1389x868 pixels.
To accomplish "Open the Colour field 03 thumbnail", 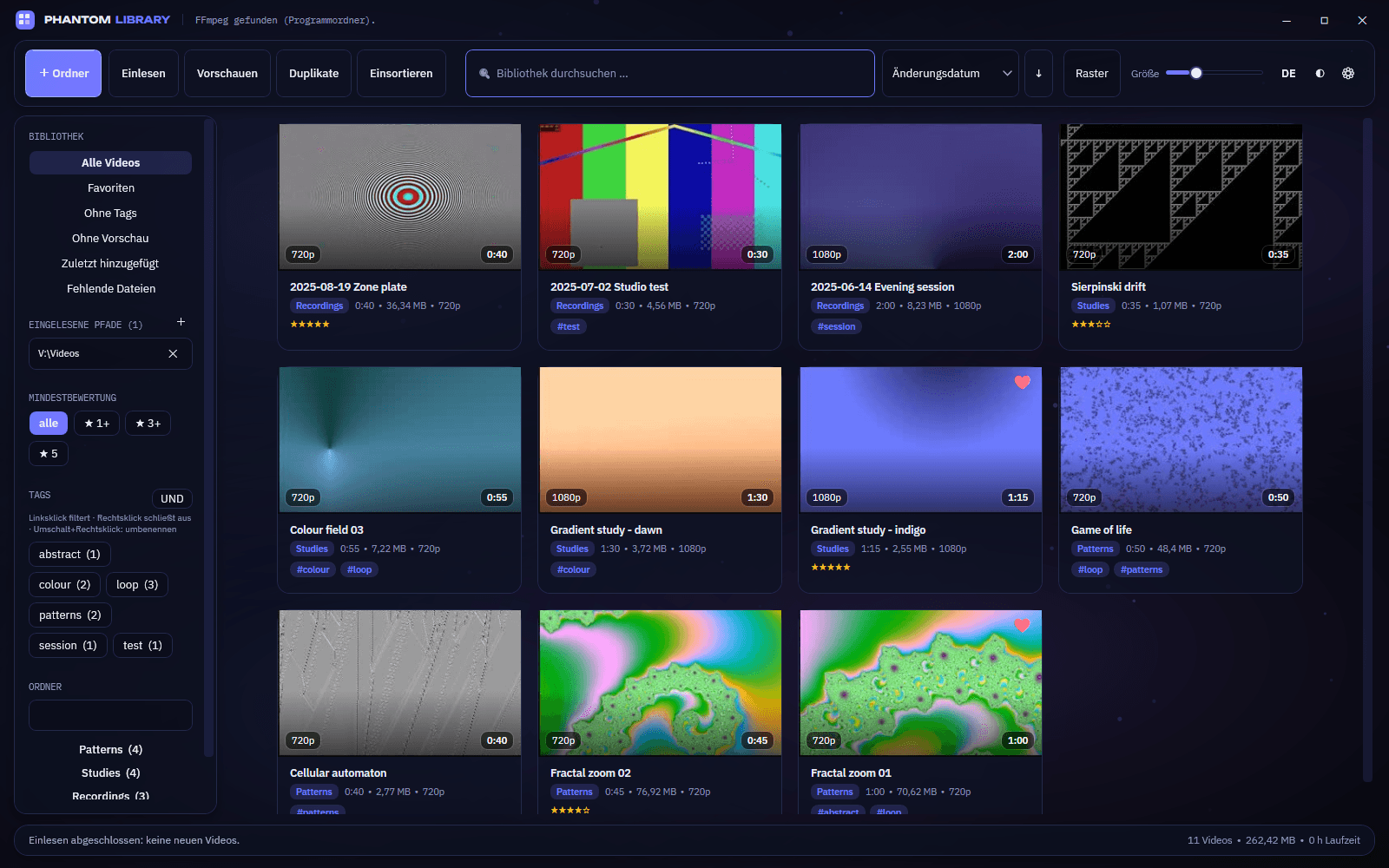I will pyautogui.click(x=400, y=440).
